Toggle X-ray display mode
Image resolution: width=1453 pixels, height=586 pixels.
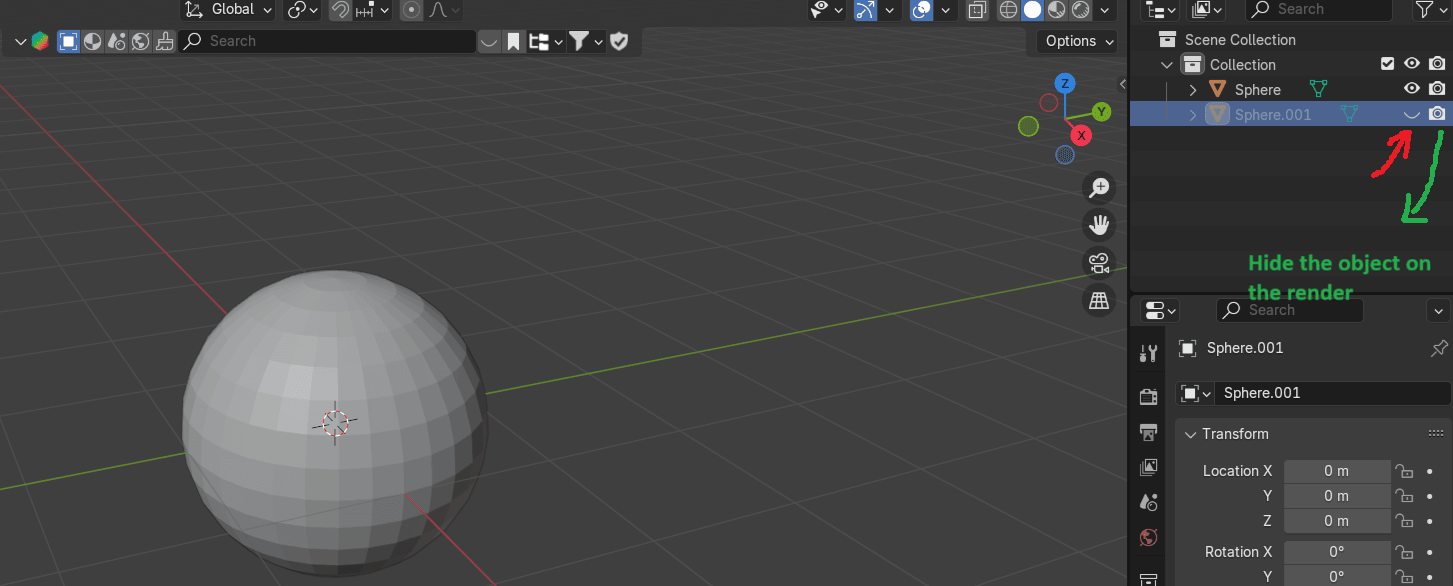click(x=977, y=10)
